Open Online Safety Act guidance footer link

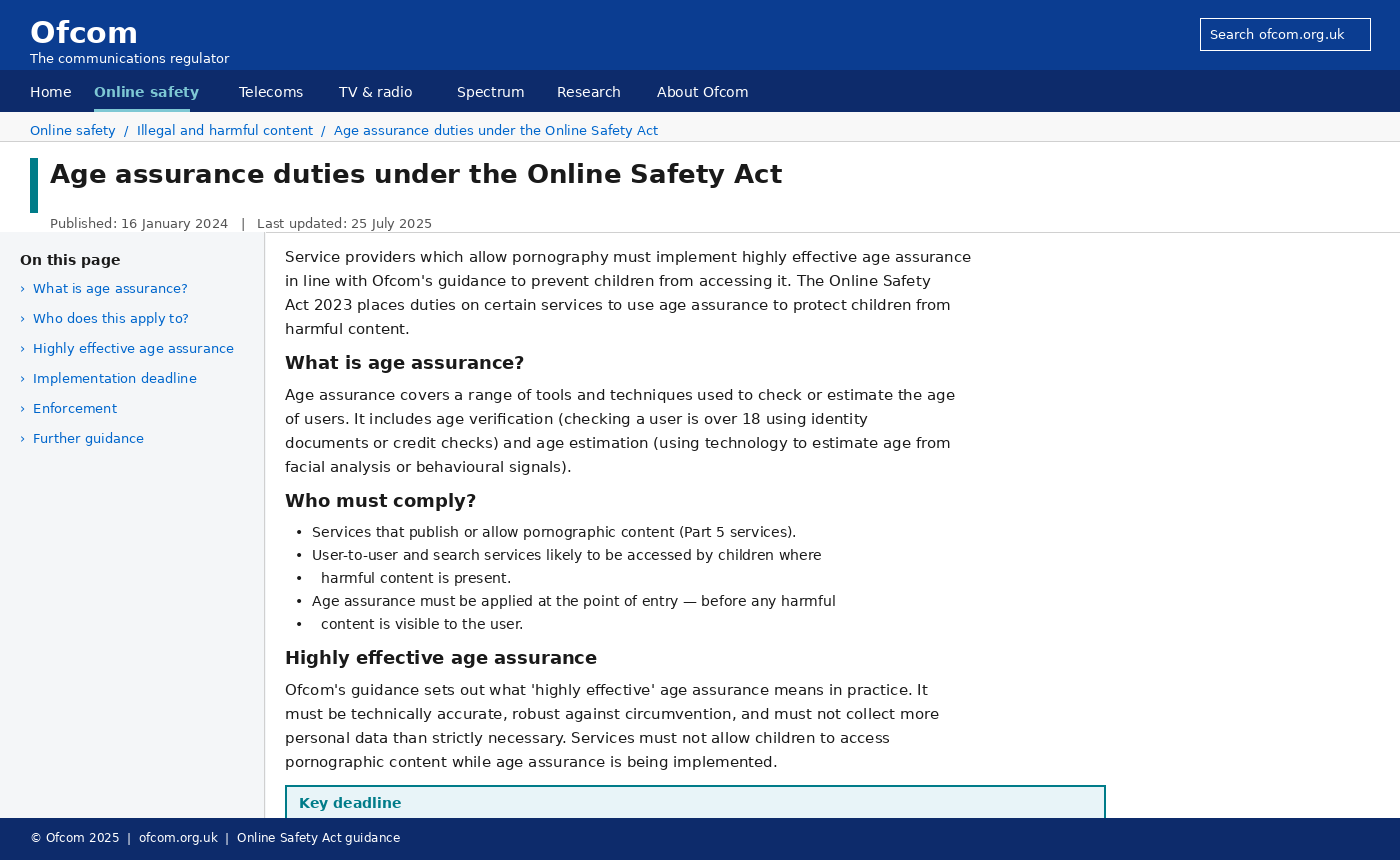click(318, 838)
